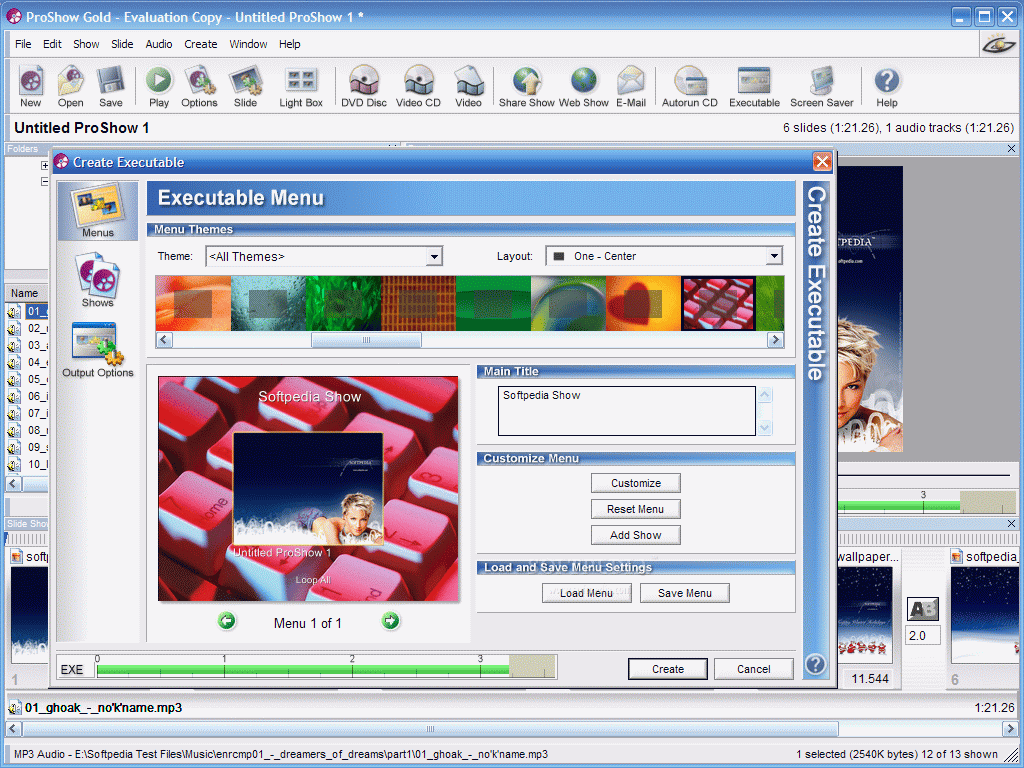Switch to Light Box view

coord(301,86)
